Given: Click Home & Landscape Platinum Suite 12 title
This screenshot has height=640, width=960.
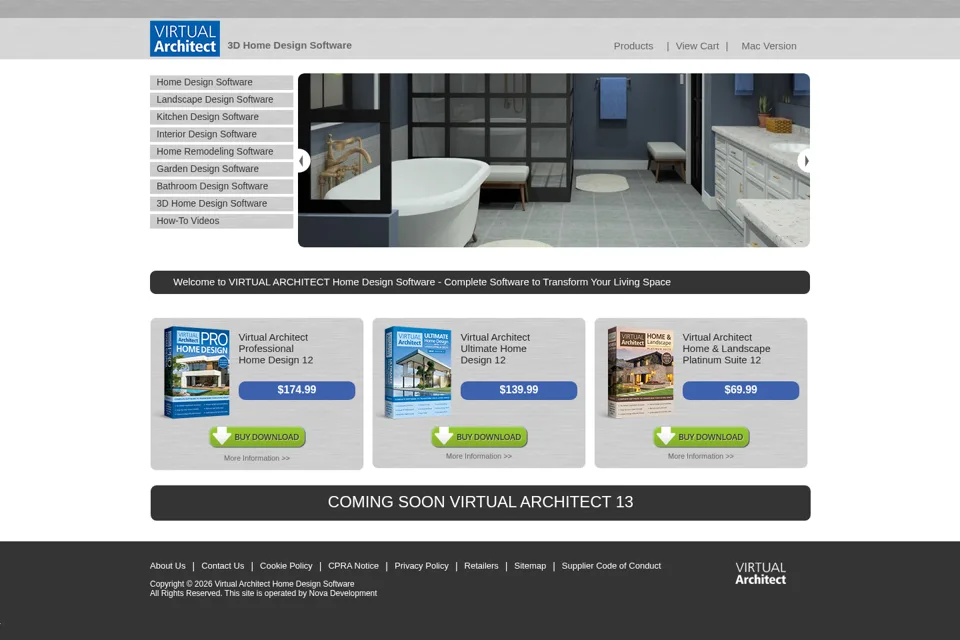Looking at the screenshot, I should [726, 348].
